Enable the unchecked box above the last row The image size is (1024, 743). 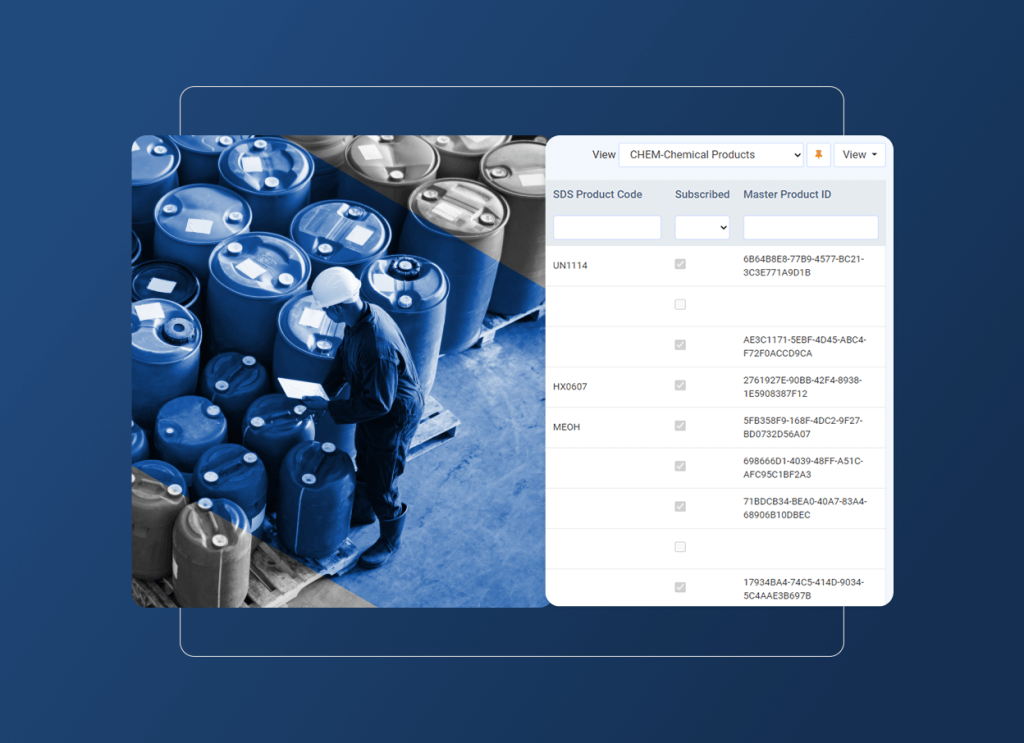[680, 547]
